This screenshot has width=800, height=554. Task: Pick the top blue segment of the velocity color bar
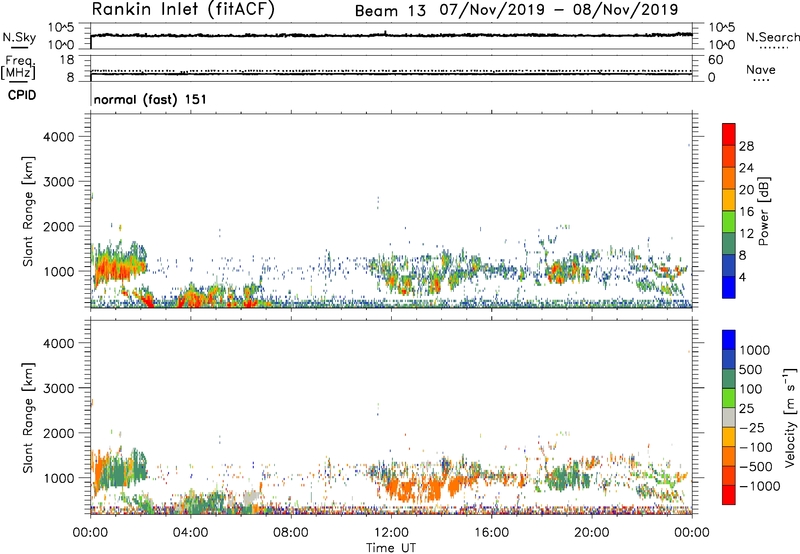click(729, 340)
